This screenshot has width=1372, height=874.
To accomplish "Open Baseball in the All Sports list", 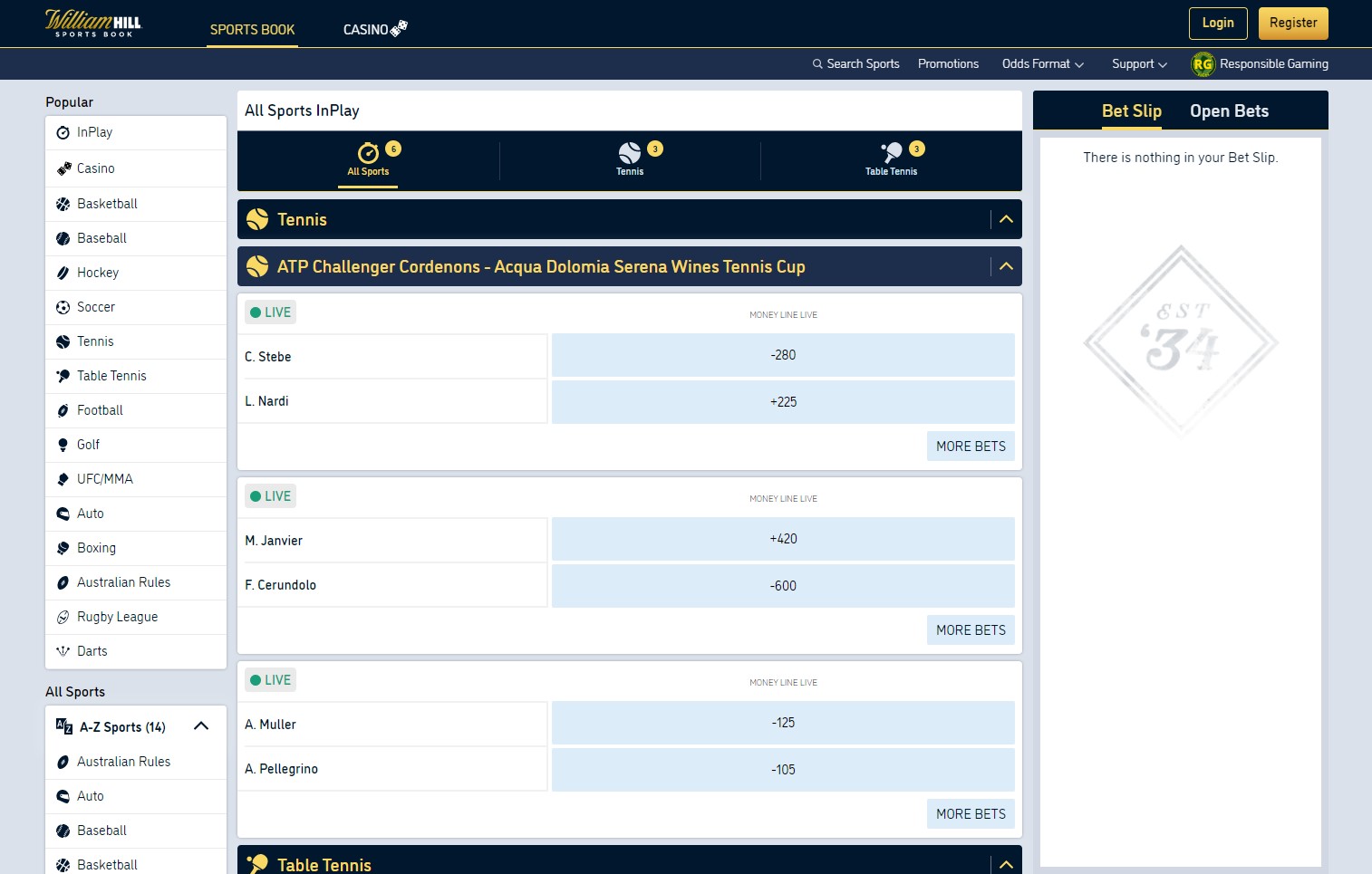I will [x=136, y=831].
